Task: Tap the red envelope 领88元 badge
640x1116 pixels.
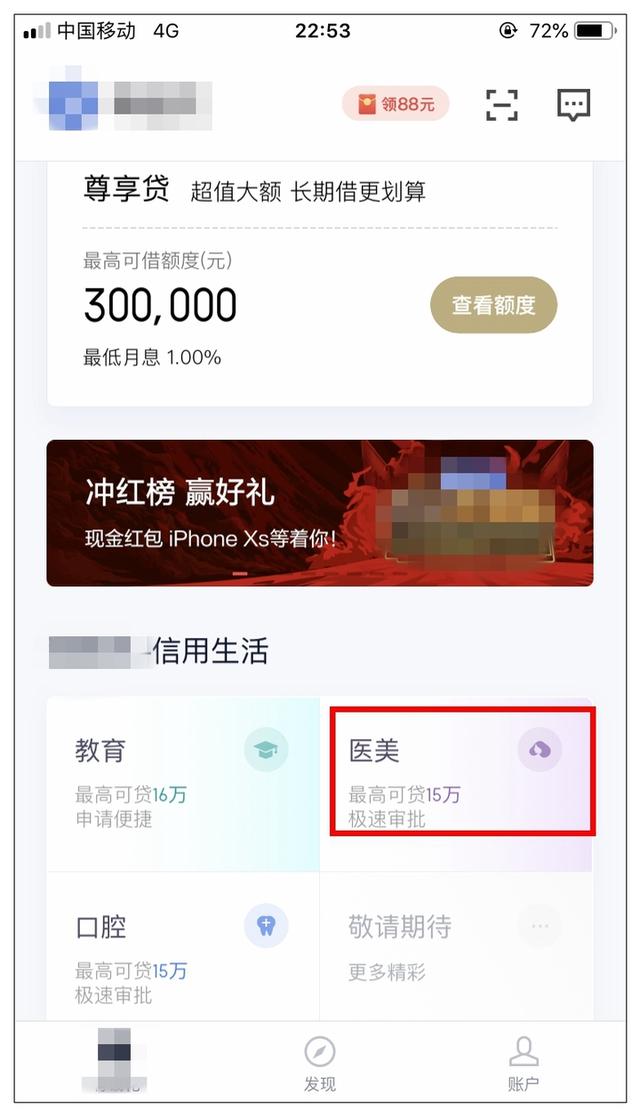Action: click(x=396, y=105)
